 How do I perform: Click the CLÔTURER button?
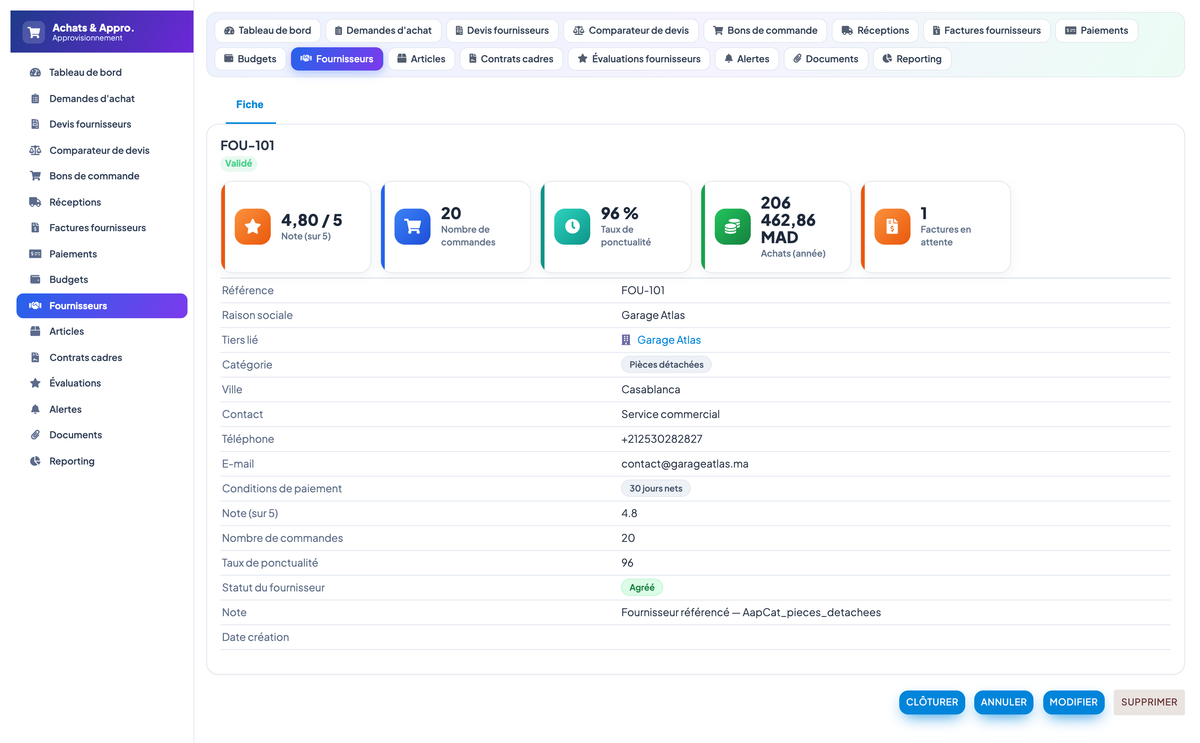point(932,702)
